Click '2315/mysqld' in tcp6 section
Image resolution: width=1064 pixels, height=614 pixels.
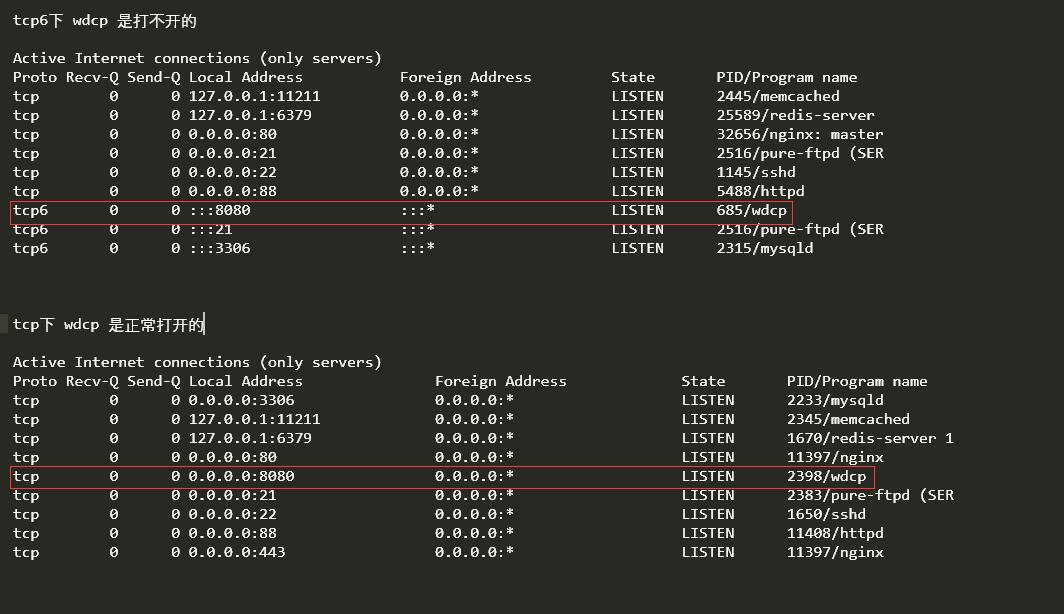tap(765, 249)
